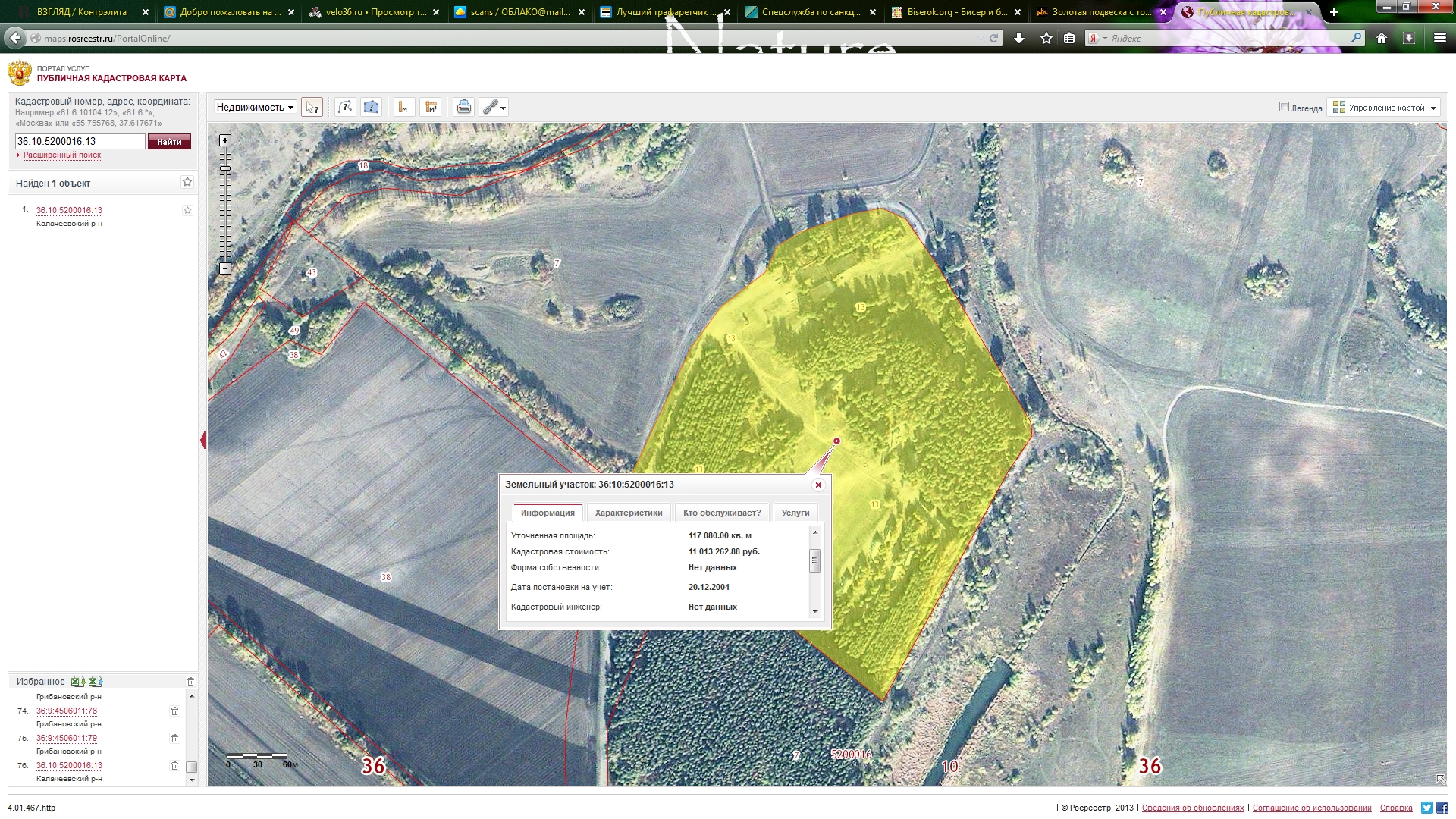Open the Расширенный поиск link

click(61, 155)
